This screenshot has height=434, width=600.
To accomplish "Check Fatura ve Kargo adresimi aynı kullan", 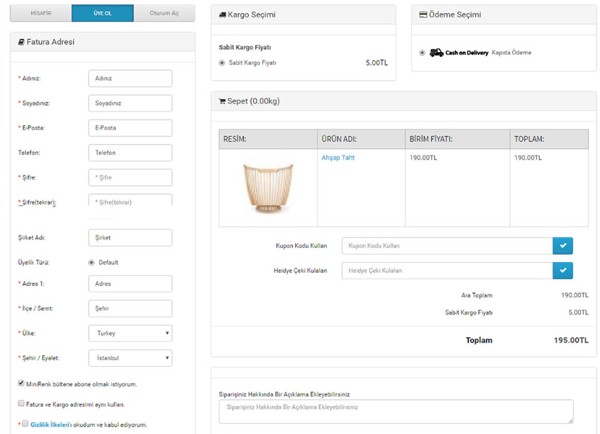I will click(x=21, y=404).
